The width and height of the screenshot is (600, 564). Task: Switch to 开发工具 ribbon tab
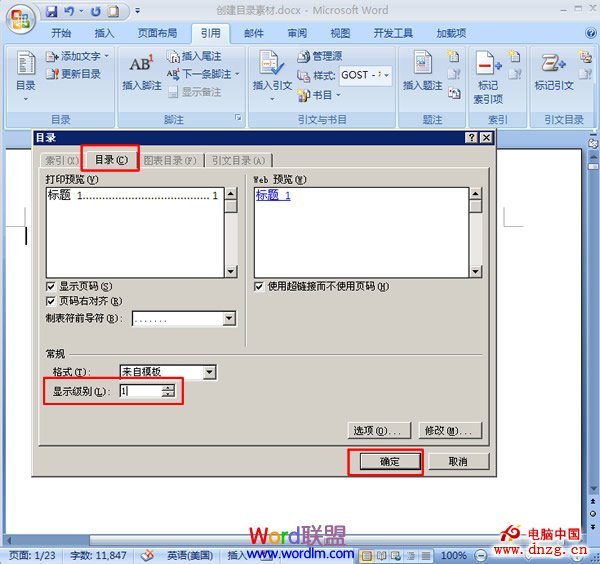point(393,33)
